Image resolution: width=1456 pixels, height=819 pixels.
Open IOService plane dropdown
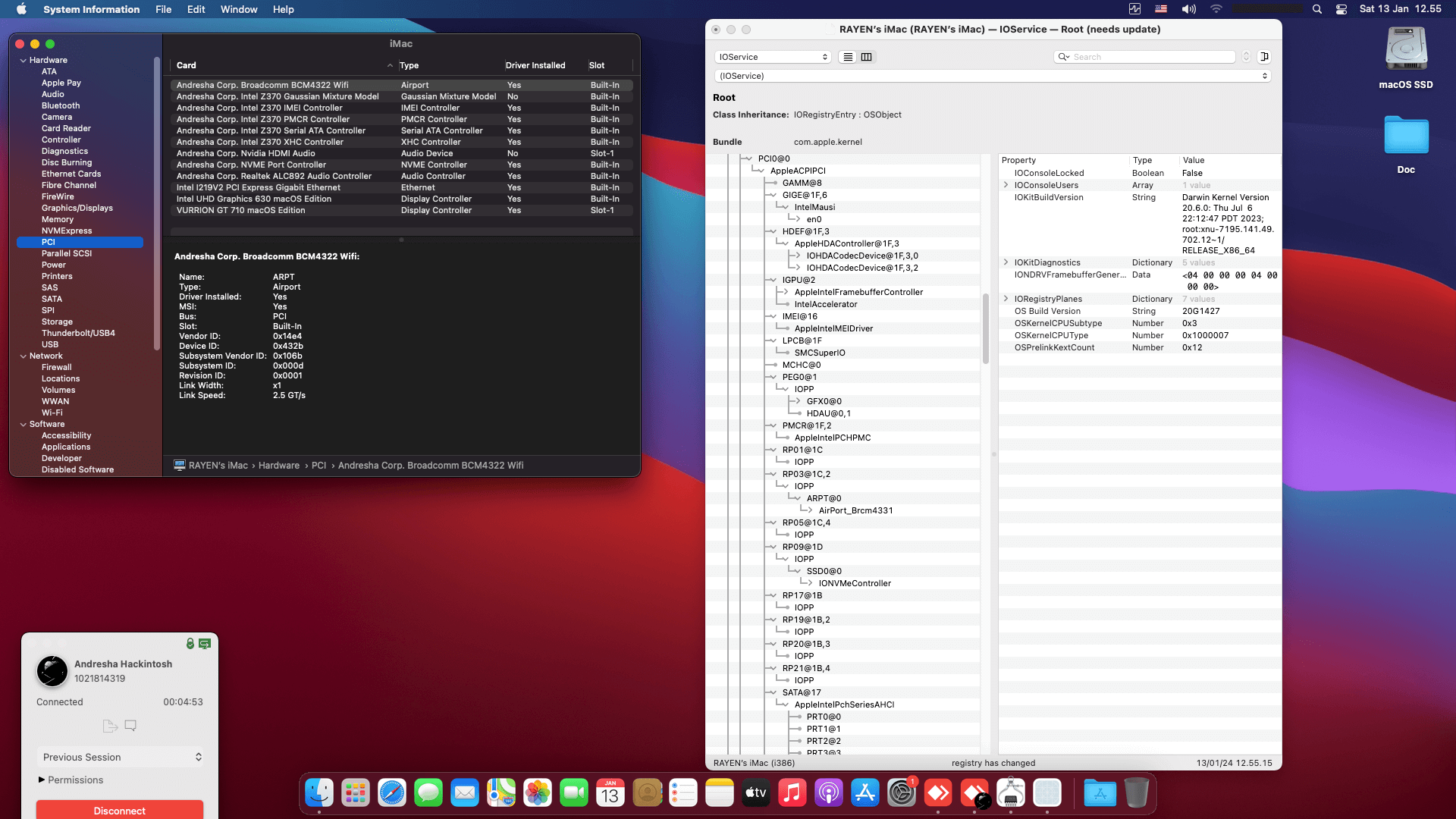(773, 57)
